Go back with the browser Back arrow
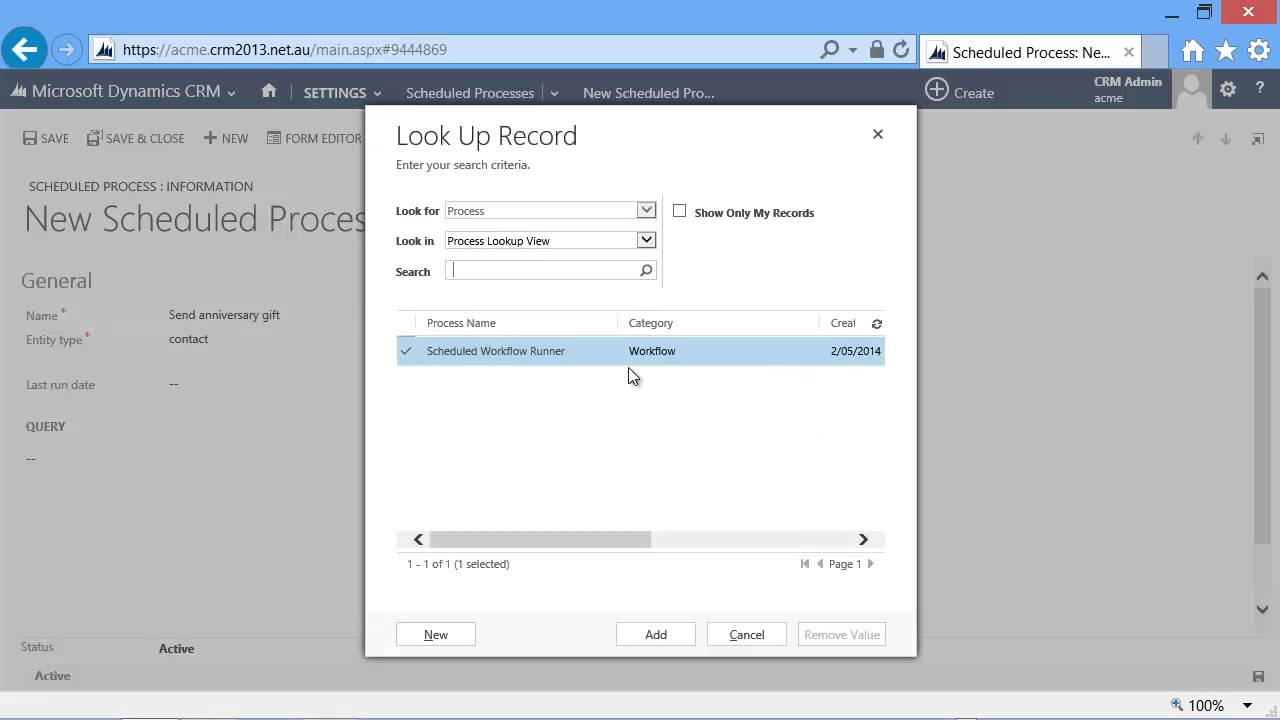The height and width of the screenshot is (720, 1280). tap(24, 49)
